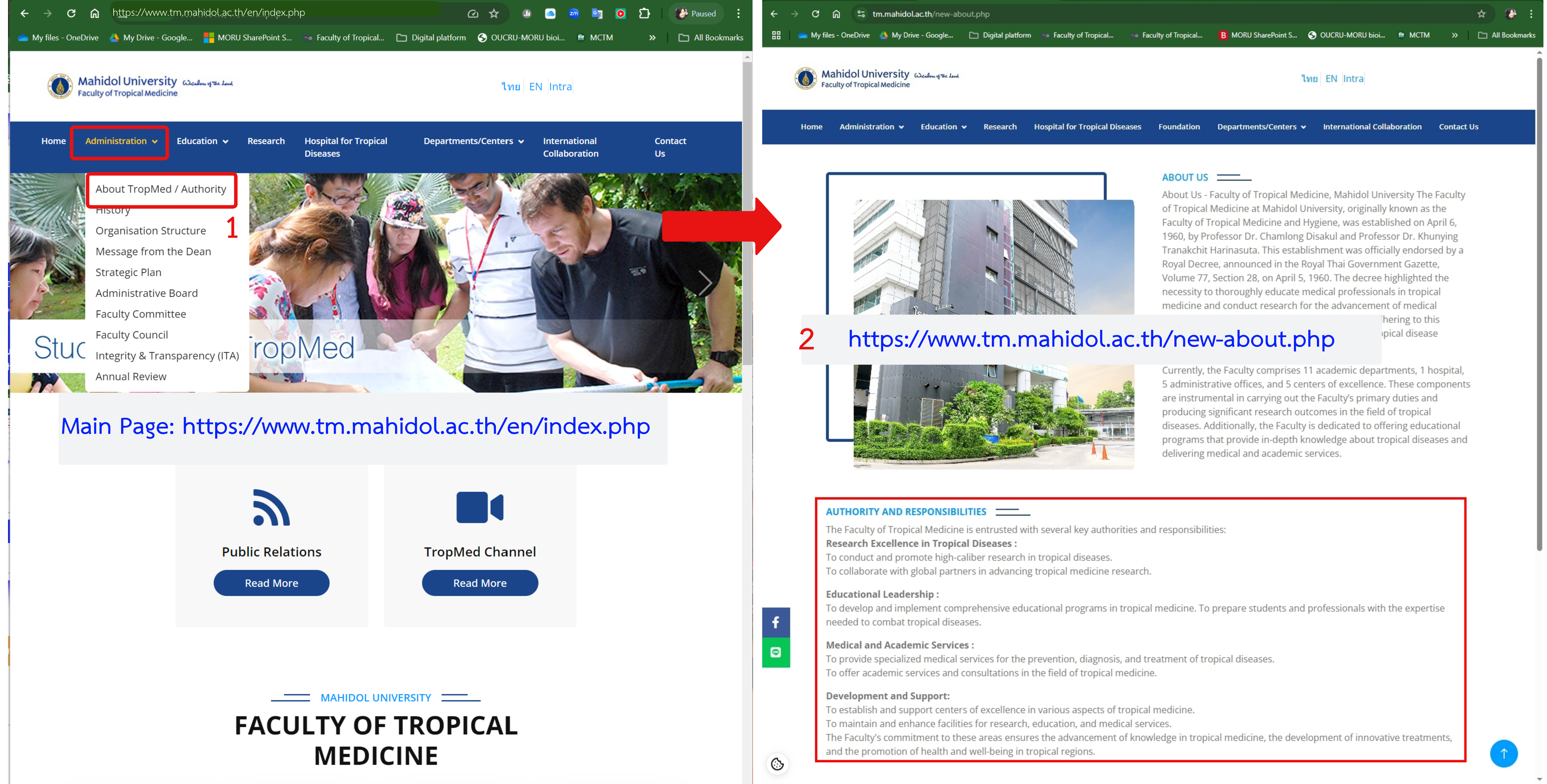Click Read More under Public Relations
This screenshot has width=1547, height=784.
click(x=271, y=583)
